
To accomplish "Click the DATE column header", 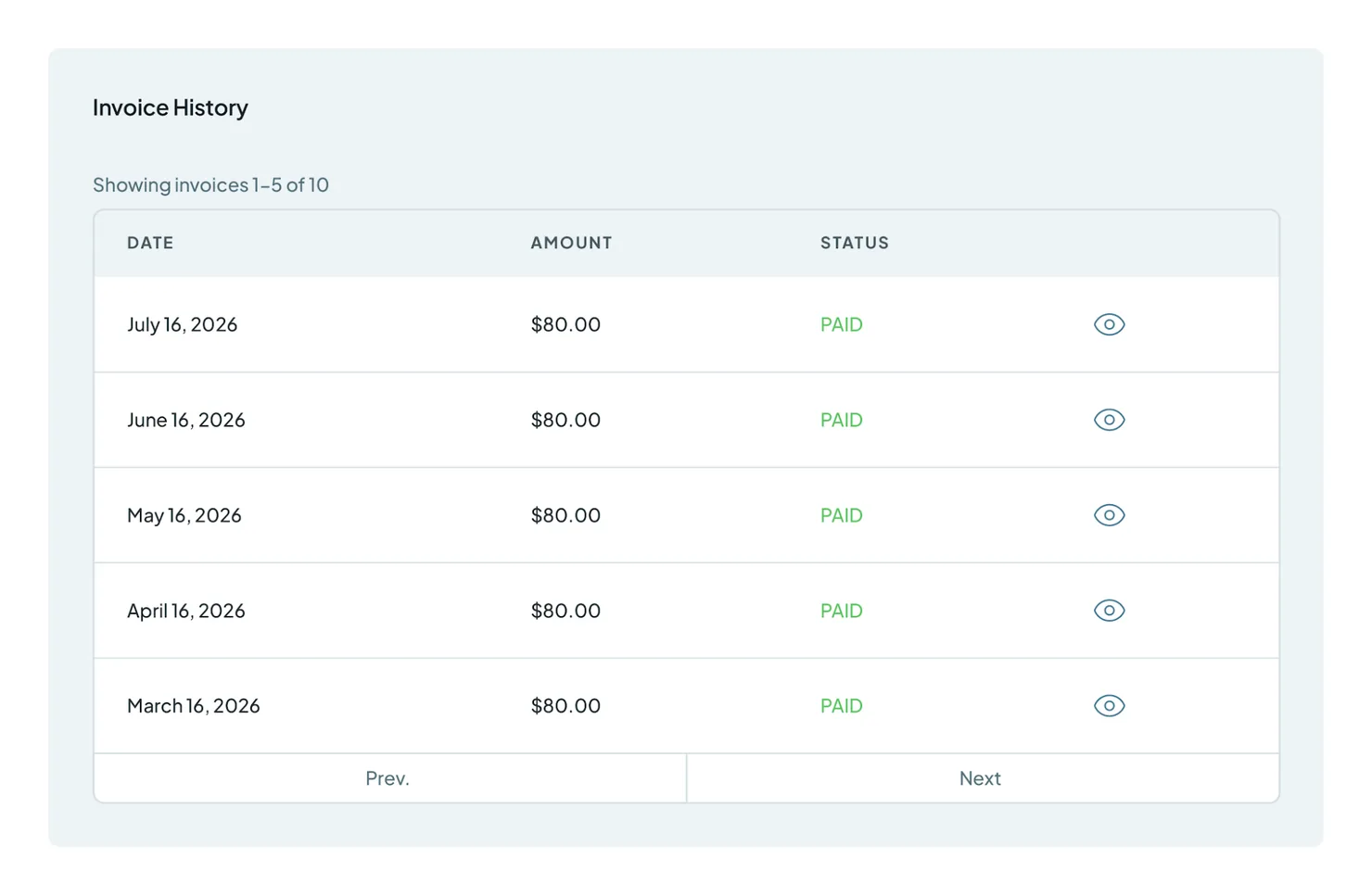I will point(150,243).
